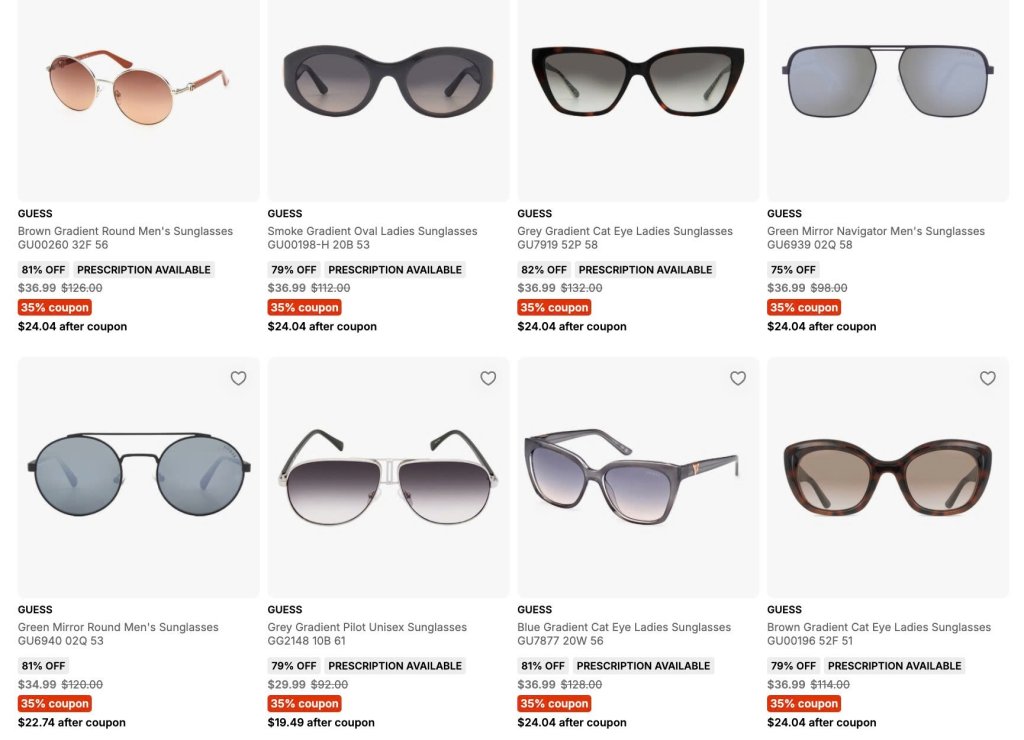The width and height of the screenshot is (1024, 740).
Task: Add Blue Gradient Cat Eye sunglasses to wishlist
Action: coord(738,378)
